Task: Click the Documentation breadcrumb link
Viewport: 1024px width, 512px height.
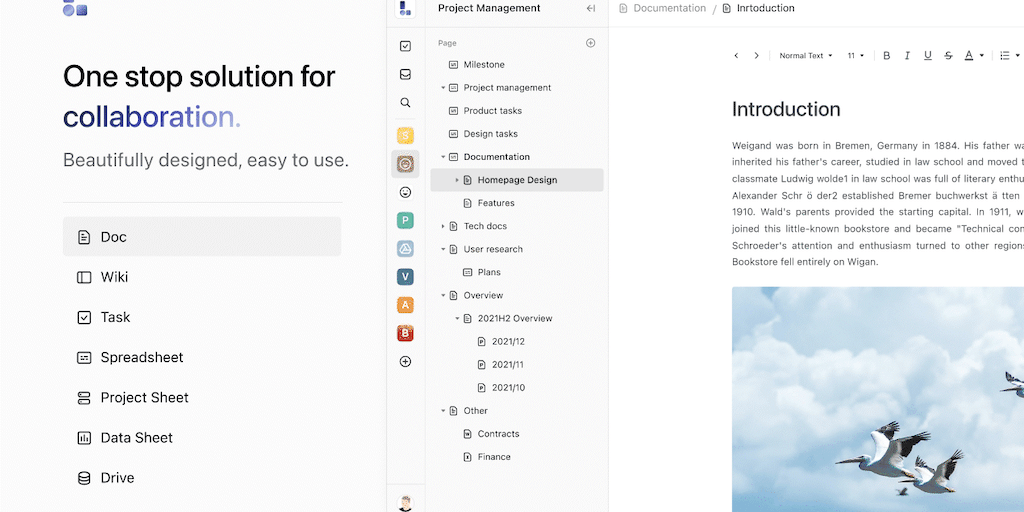Action: 669,8
